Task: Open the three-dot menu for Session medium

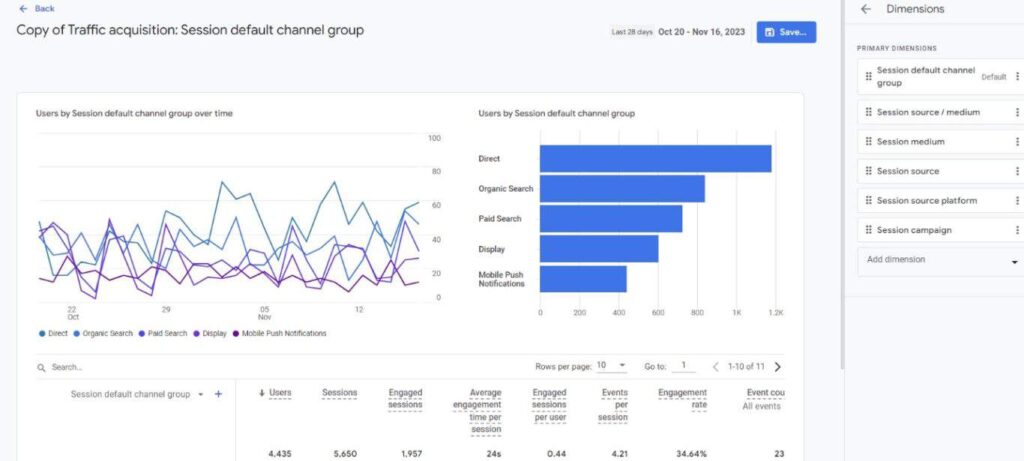Action: pyautogui.click(x=1017, y=142)
